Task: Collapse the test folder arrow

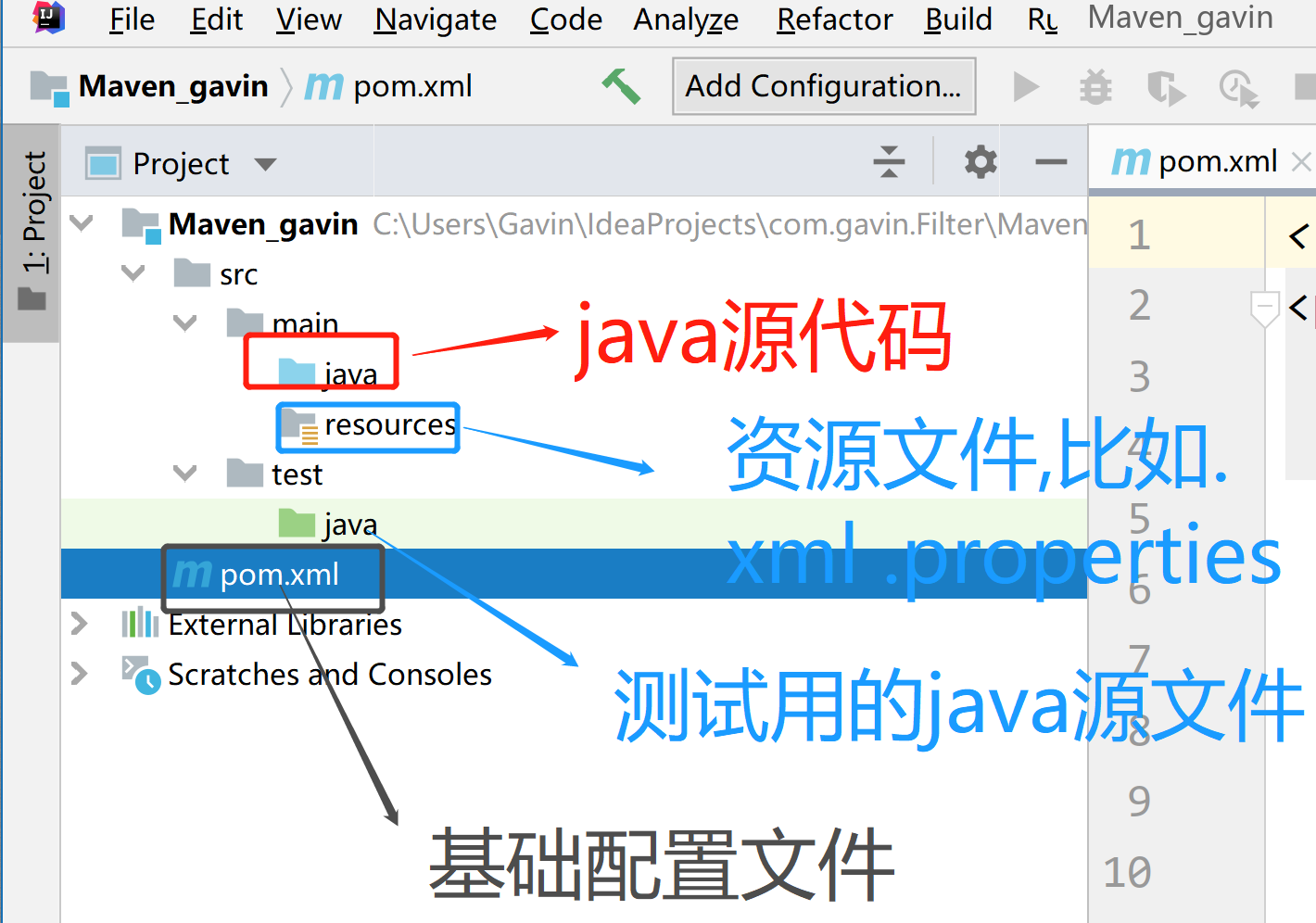Action: point(185,474)
